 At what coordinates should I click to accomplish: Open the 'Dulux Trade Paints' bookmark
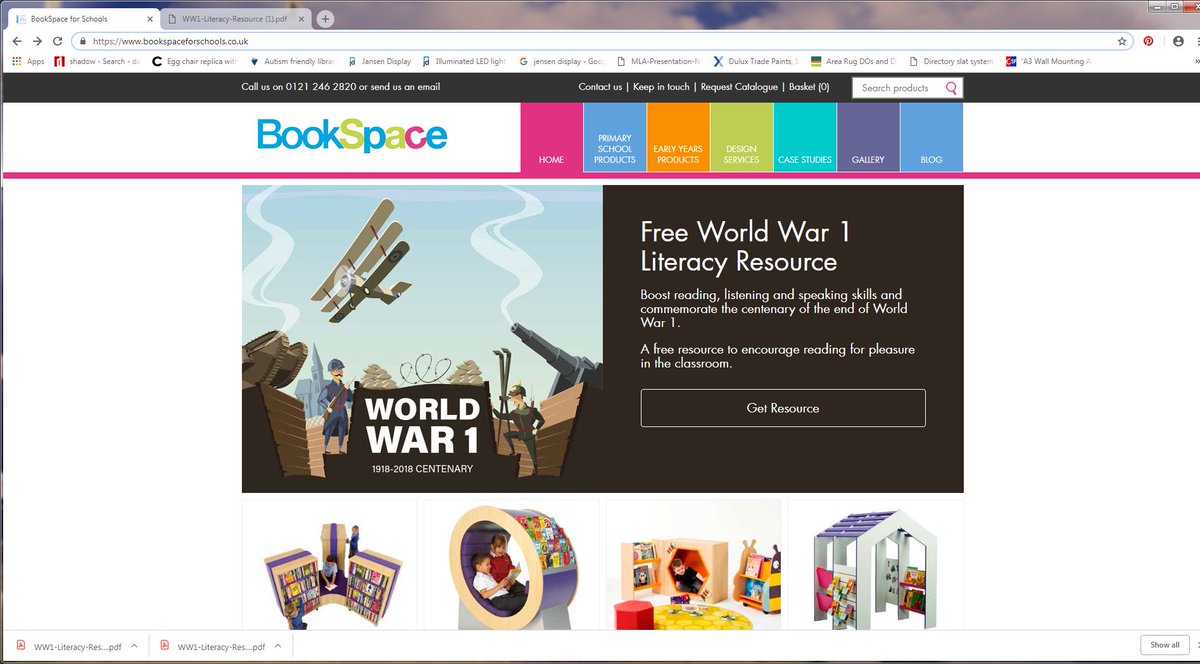[x=756, y=61]
